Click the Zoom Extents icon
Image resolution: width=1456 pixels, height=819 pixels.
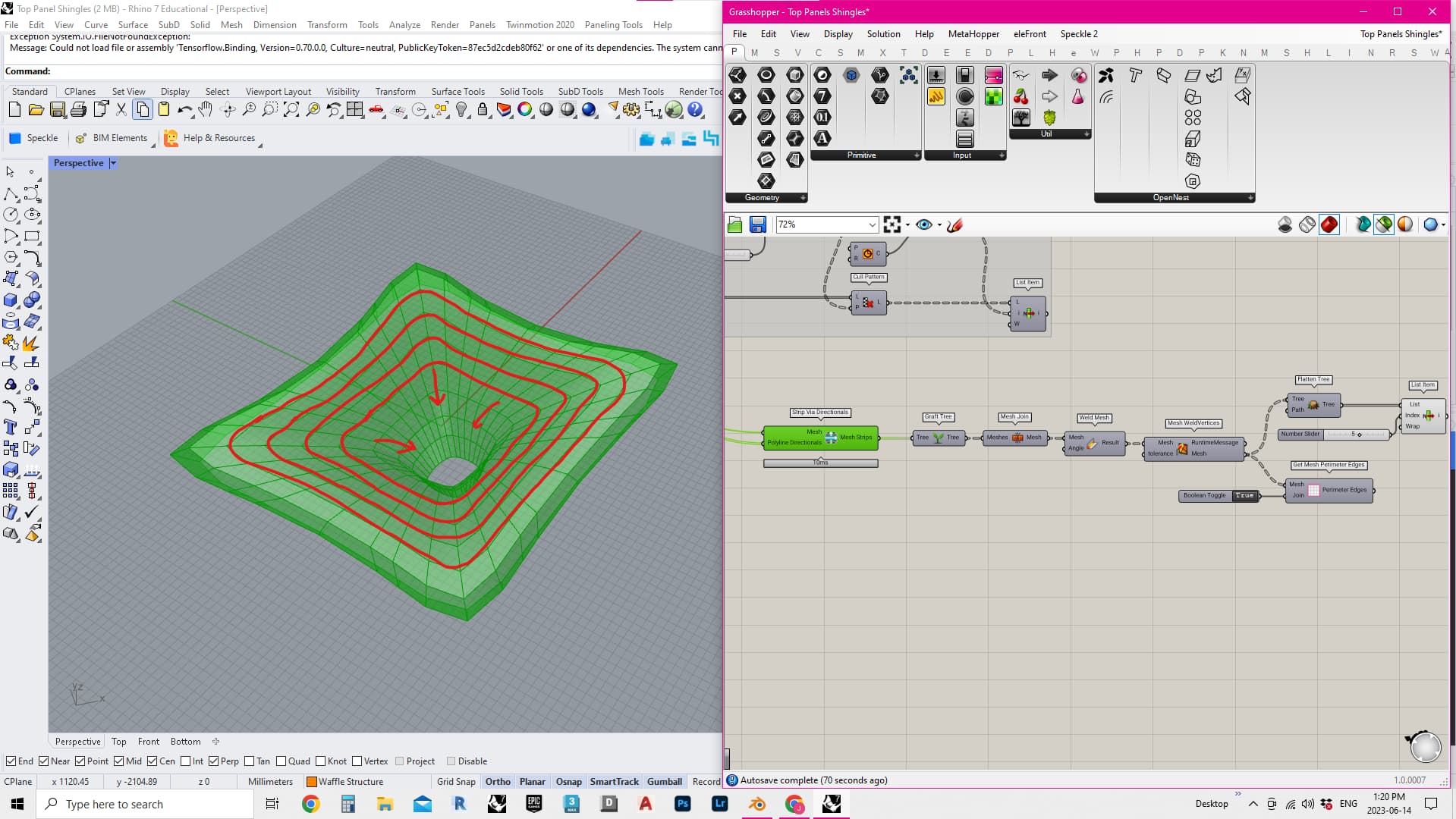coord(291,110)
